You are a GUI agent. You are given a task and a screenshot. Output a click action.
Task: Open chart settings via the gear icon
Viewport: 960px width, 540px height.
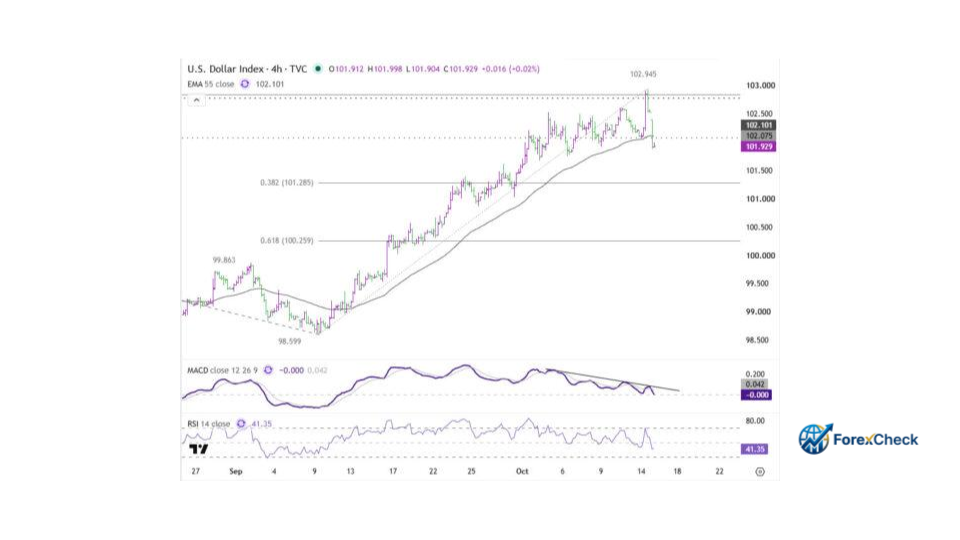[x=760, y=471]
